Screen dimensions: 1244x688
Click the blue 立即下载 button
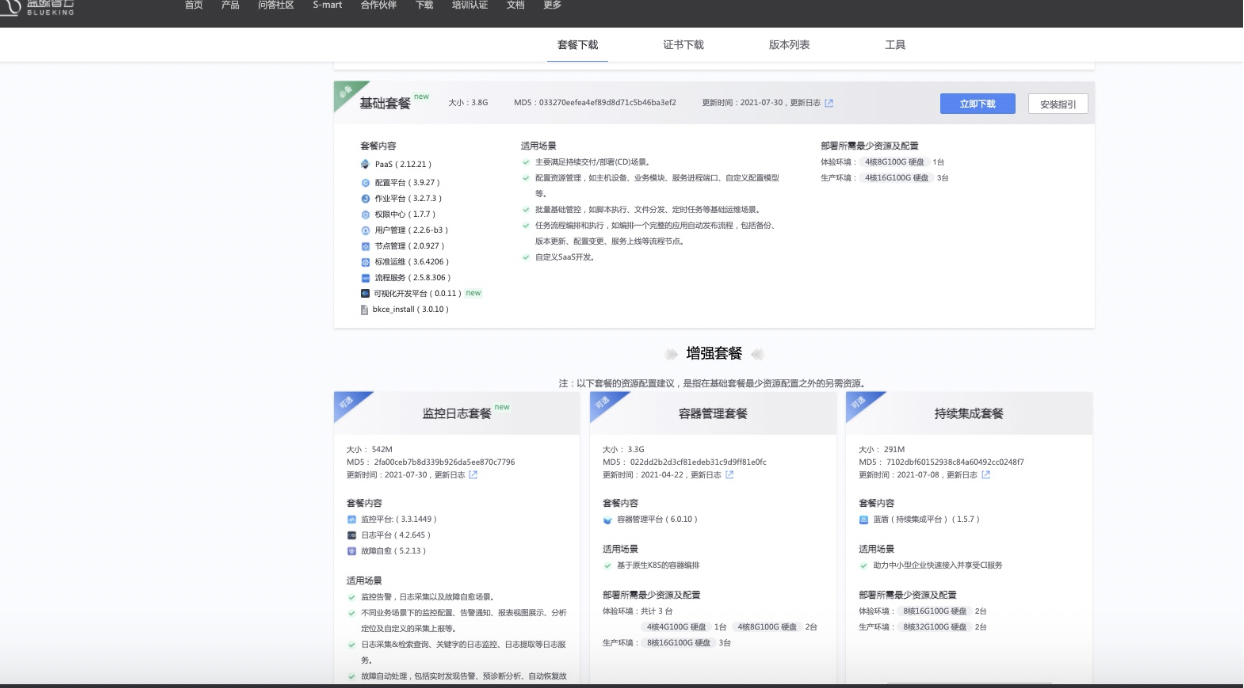tap(977, 104)
